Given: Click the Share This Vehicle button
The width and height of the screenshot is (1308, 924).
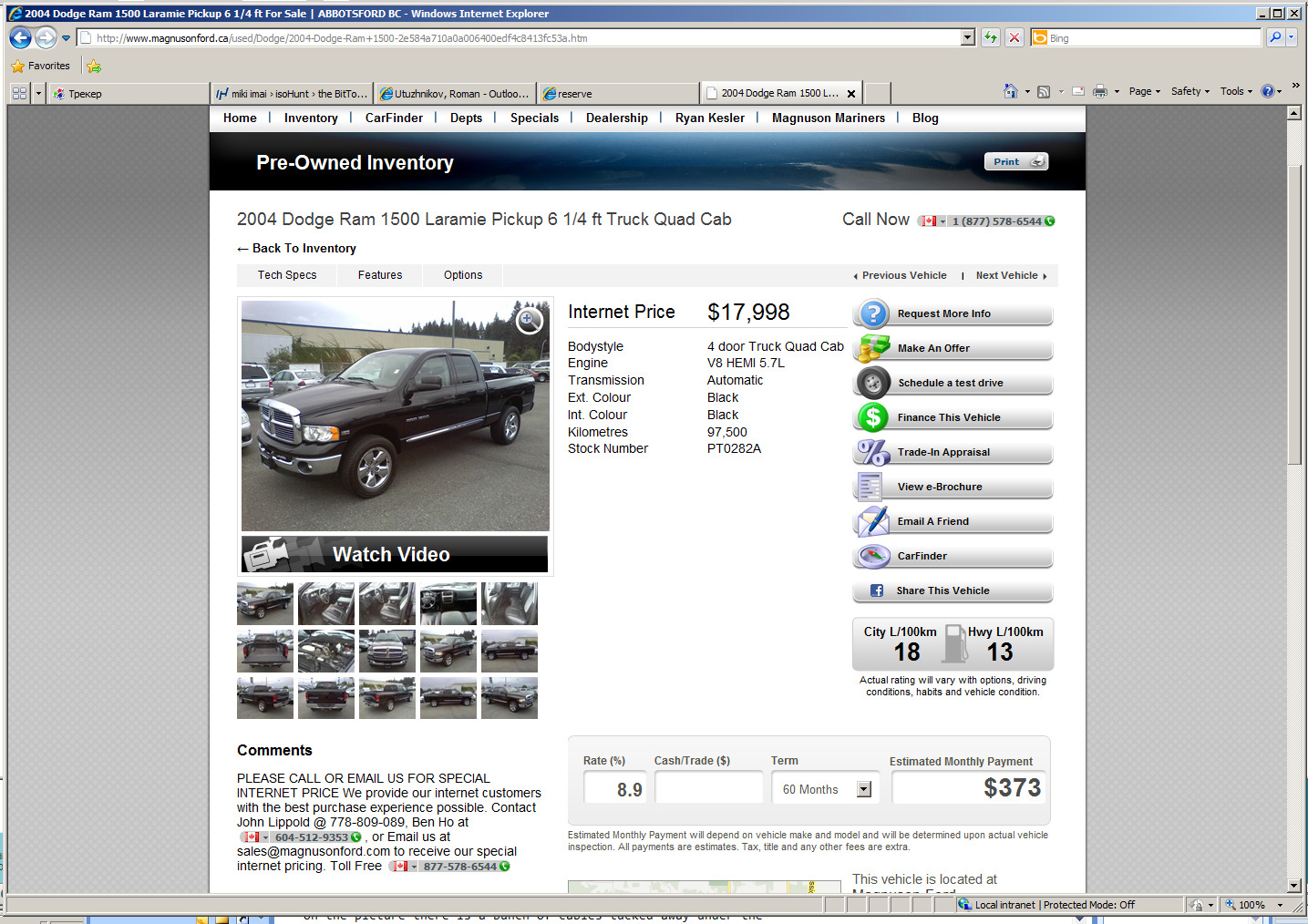Looking at the screenshot, I should (953, 590).
